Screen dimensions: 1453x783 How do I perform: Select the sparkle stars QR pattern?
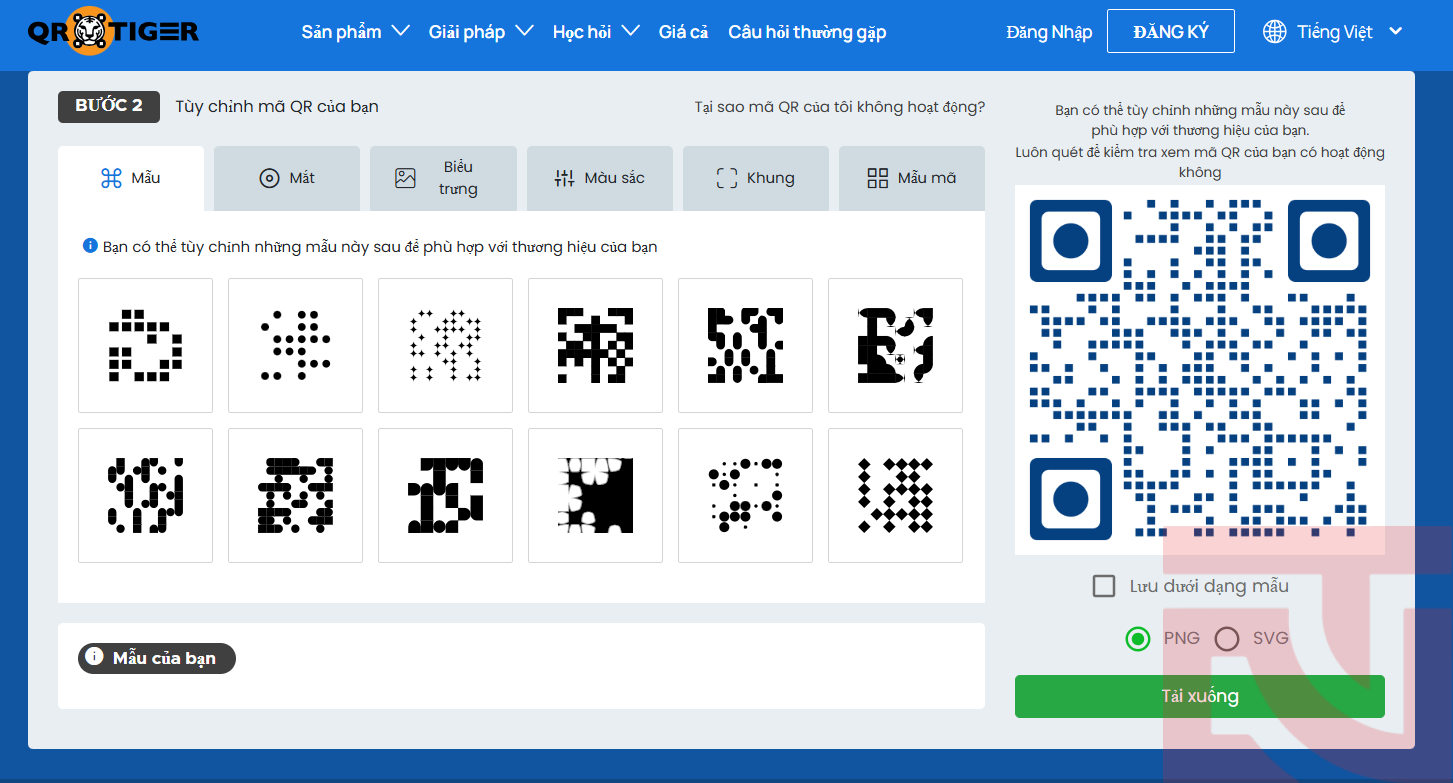point(445,345)
